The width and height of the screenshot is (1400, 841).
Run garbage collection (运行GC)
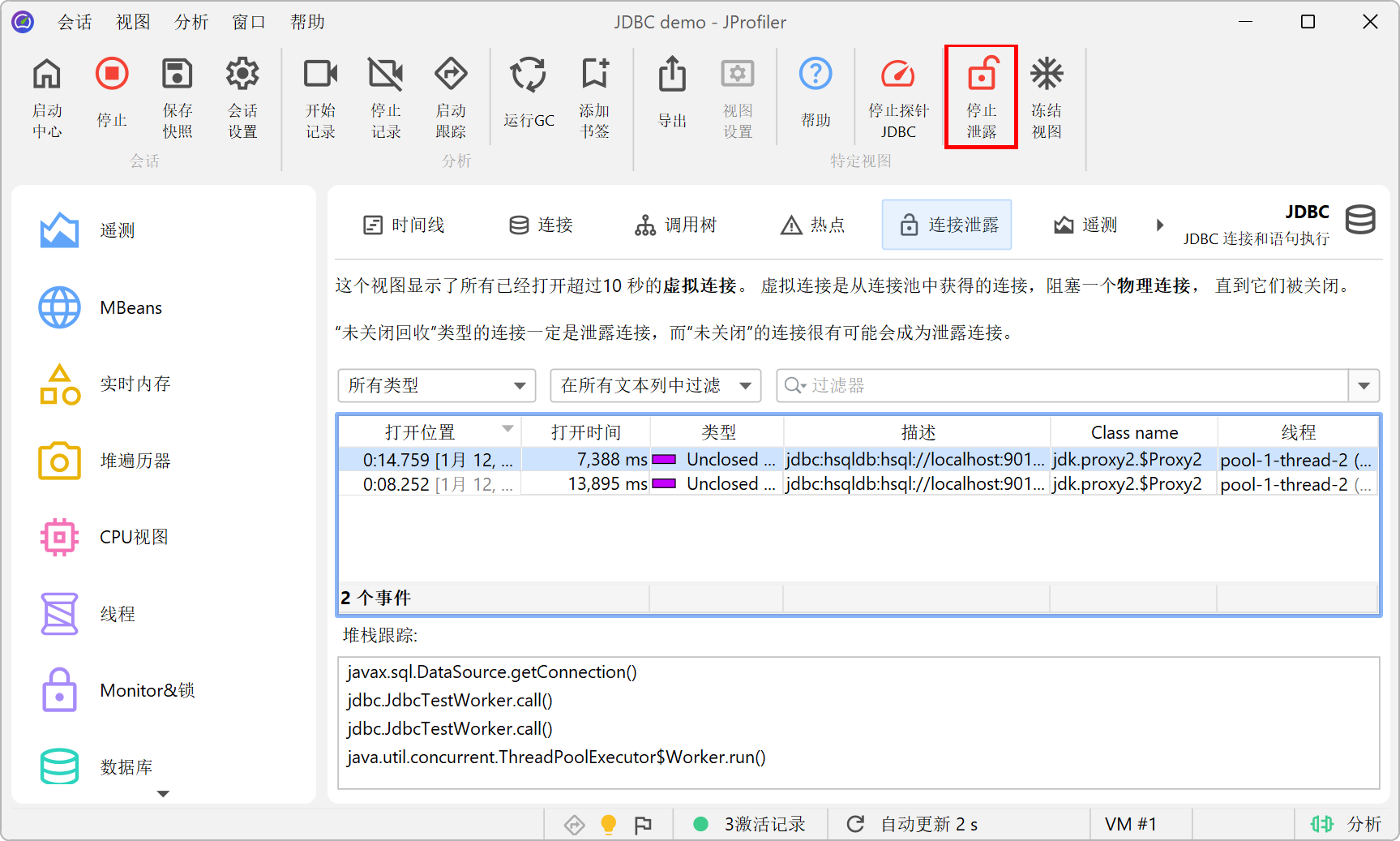[529, 92]
